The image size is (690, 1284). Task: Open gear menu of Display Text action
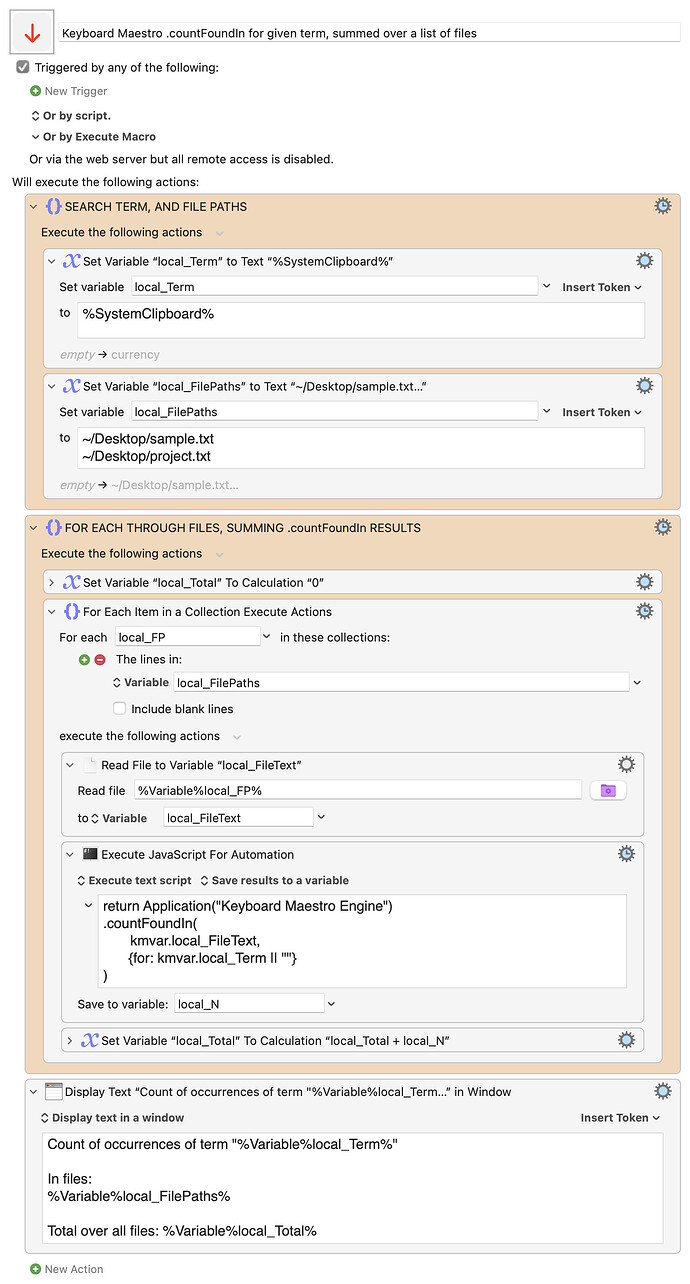click(x=662, y=1091)
